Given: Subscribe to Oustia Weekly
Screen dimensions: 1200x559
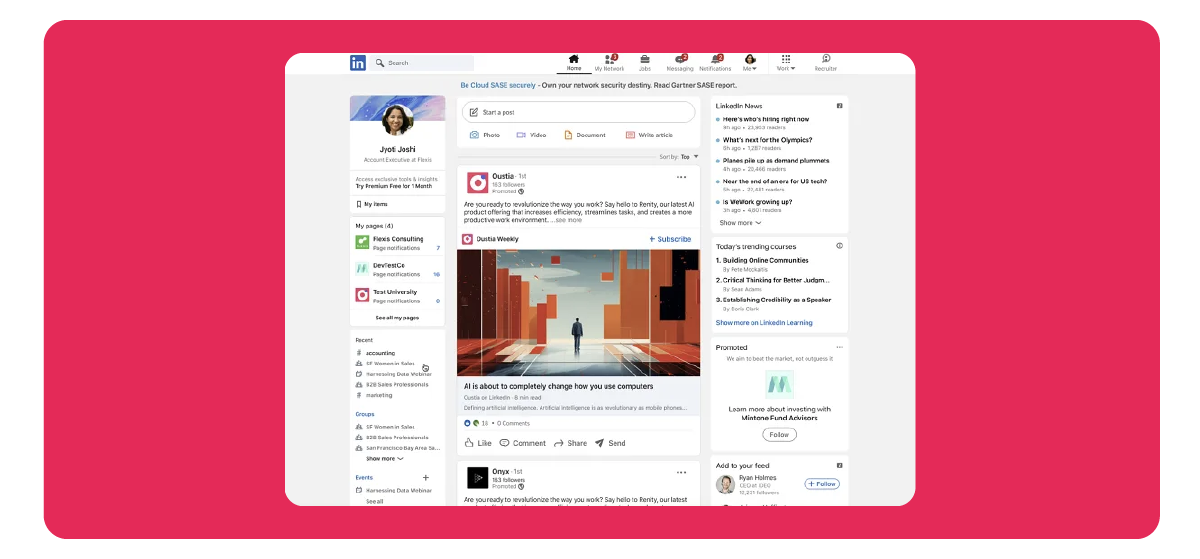Looking at the screenshot, I should pyautogui.click(x=670, y=239).
